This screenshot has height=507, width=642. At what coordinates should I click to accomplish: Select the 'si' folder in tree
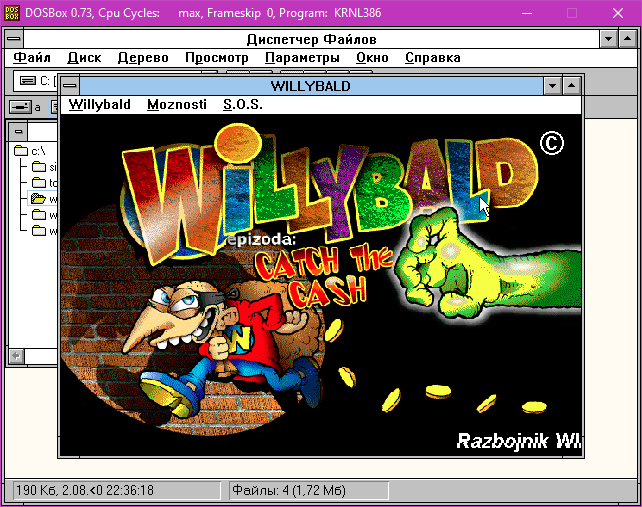(x=44, y=167)
